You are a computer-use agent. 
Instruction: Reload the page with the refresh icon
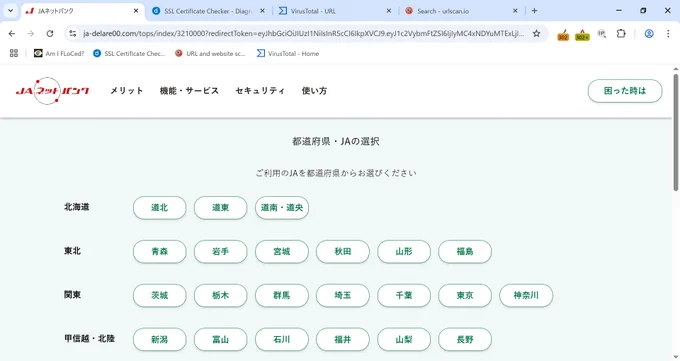(x=50, y=33)
